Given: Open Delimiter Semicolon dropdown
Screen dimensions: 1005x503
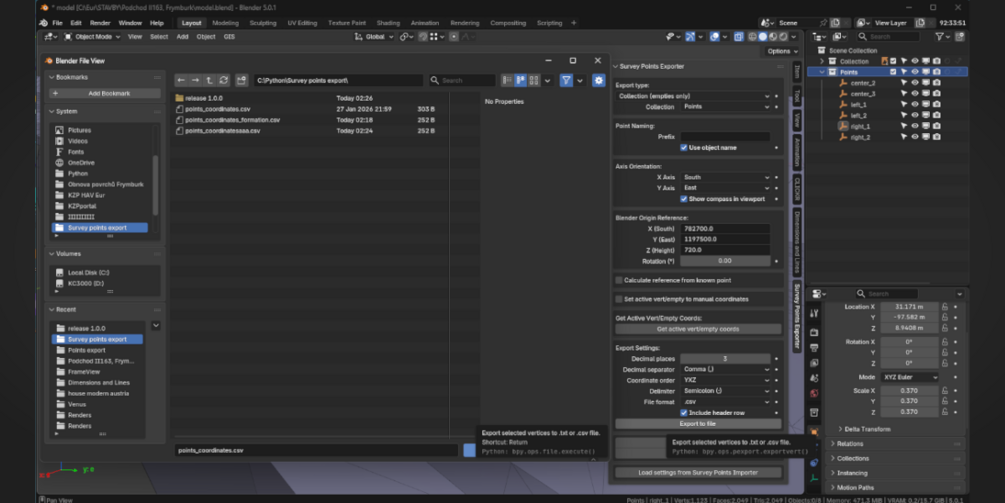Looking at the screenshot, I should click(725, 391).
